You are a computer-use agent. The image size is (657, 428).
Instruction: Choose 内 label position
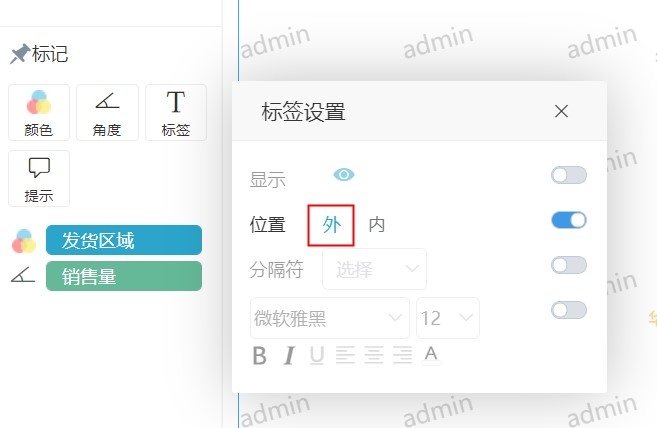[x=377, y=225]
